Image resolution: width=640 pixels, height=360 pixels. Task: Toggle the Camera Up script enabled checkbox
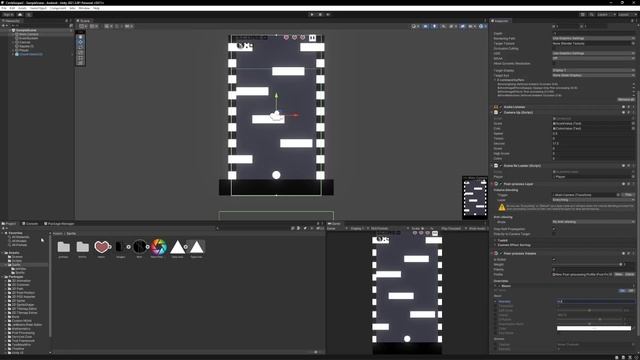click(501, 112)
